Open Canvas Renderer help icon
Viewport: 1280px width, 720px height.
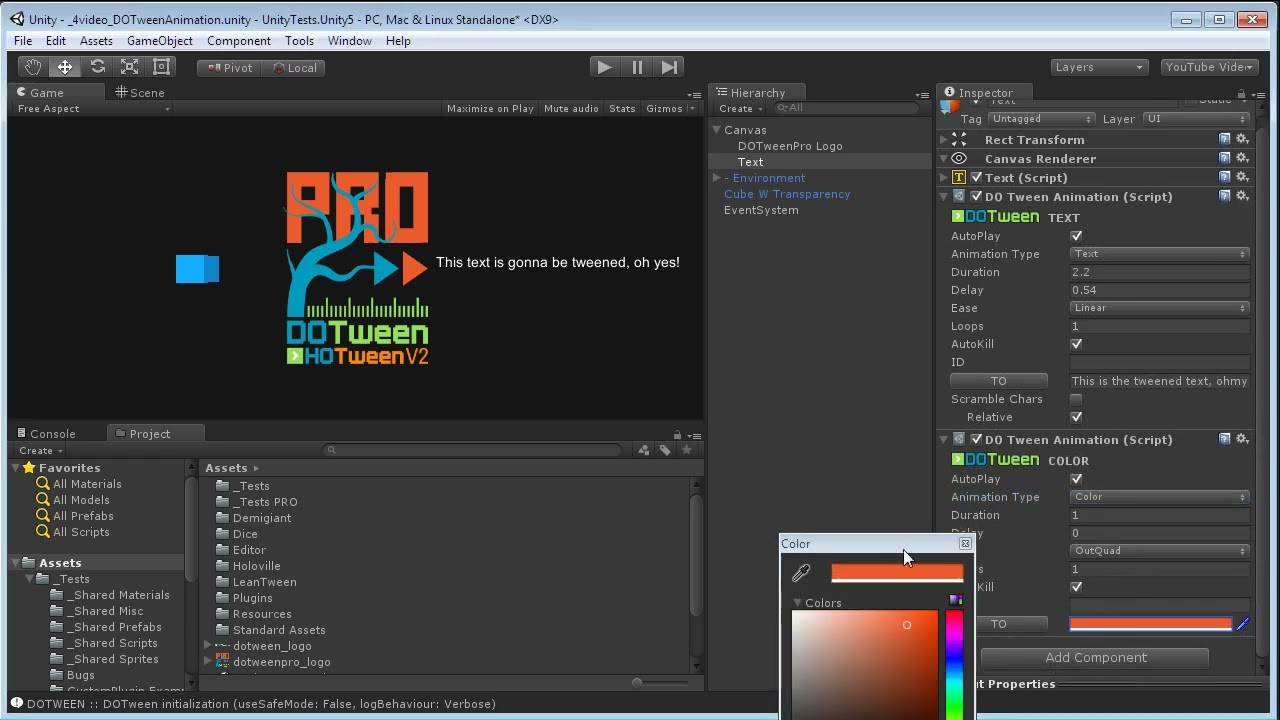click(x=1224, y=158)
